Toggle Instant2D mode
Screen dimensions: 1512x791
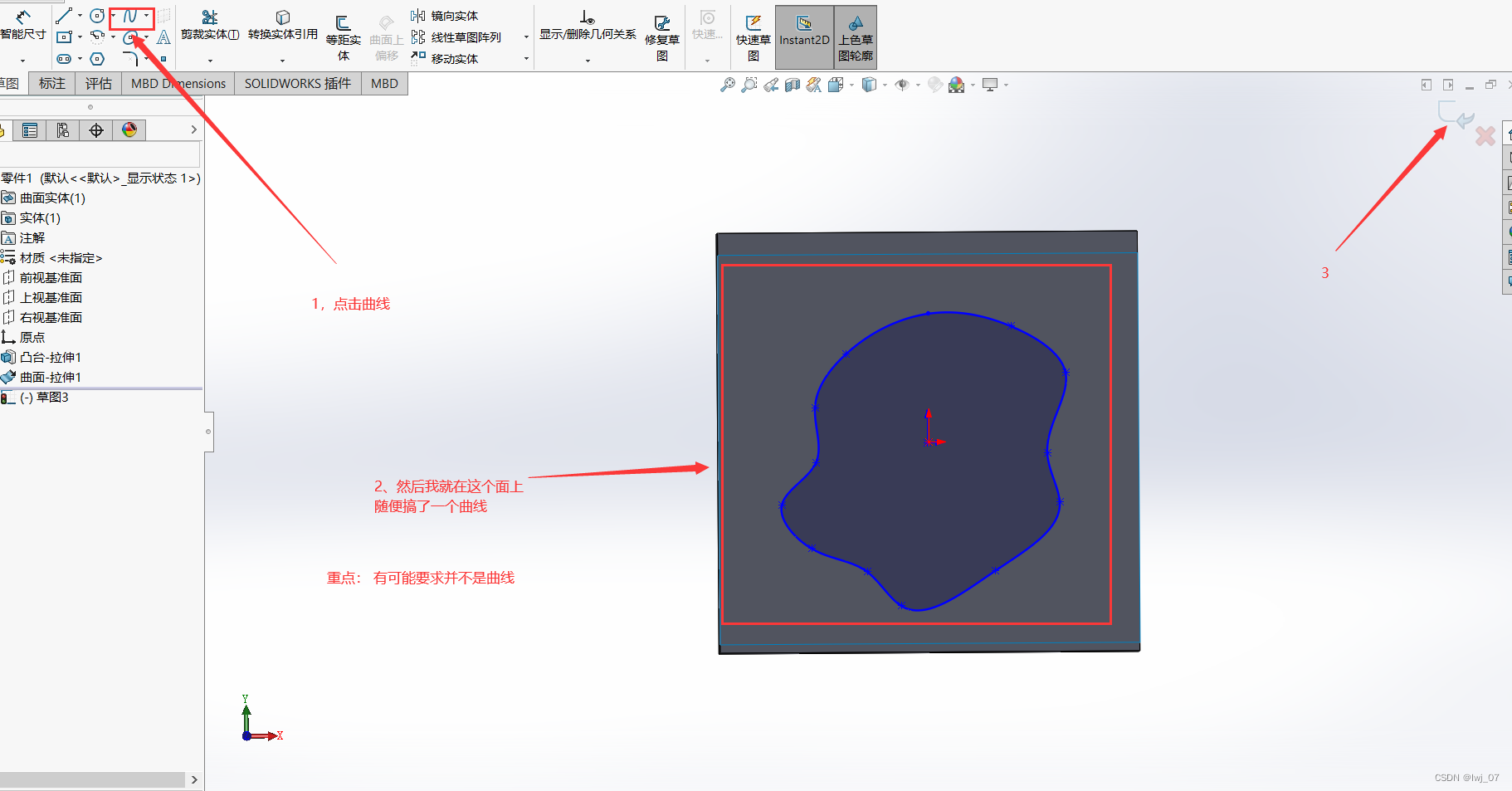point(804,37)
